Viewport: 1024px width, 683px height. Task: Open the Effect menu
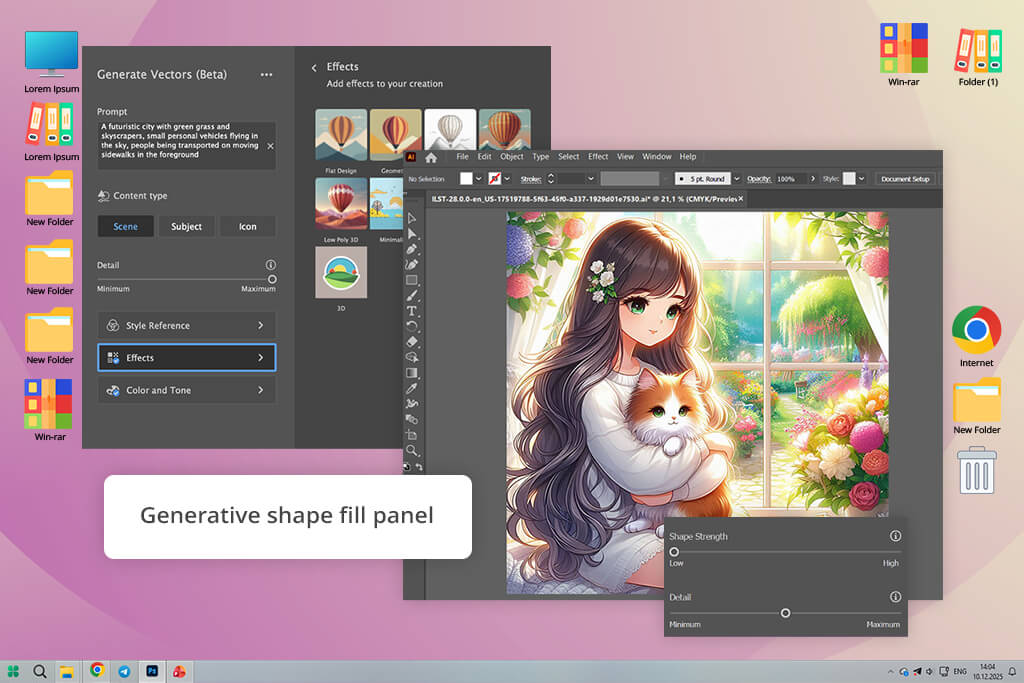tap(598, 157)
